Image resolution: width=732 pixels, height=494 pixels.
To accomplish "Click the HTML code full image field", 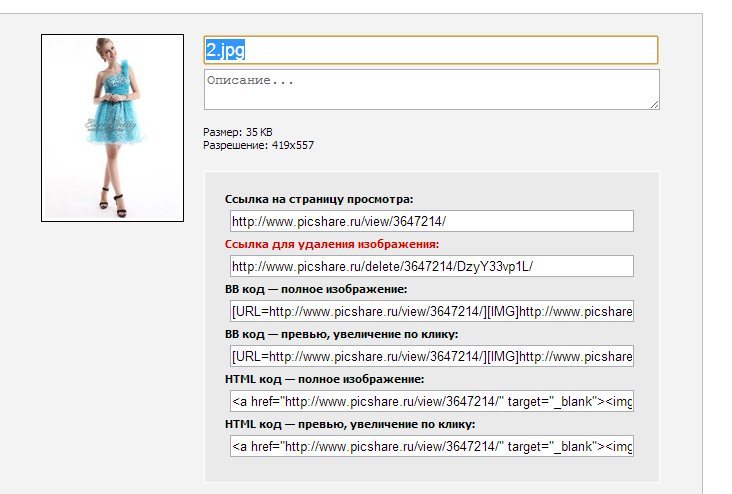I will pyautogui.click(x=431, y=401).
